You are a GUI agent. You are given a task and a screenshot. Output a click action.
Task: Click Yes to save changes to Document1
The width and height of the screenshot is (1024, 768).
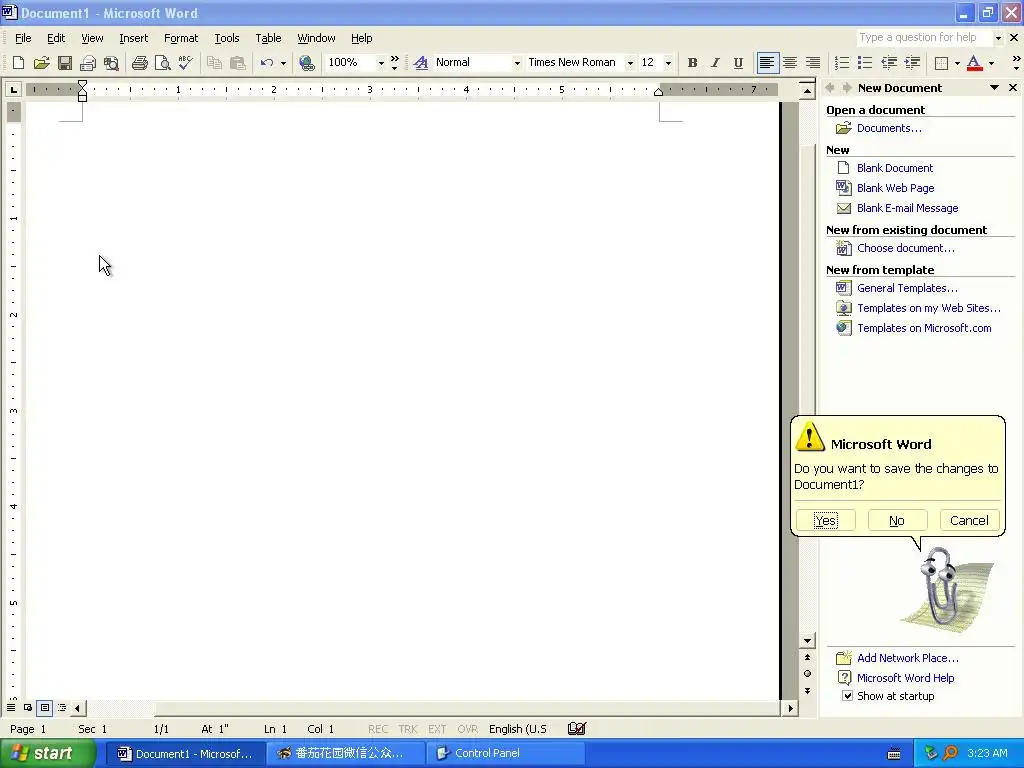coord(825,520)
